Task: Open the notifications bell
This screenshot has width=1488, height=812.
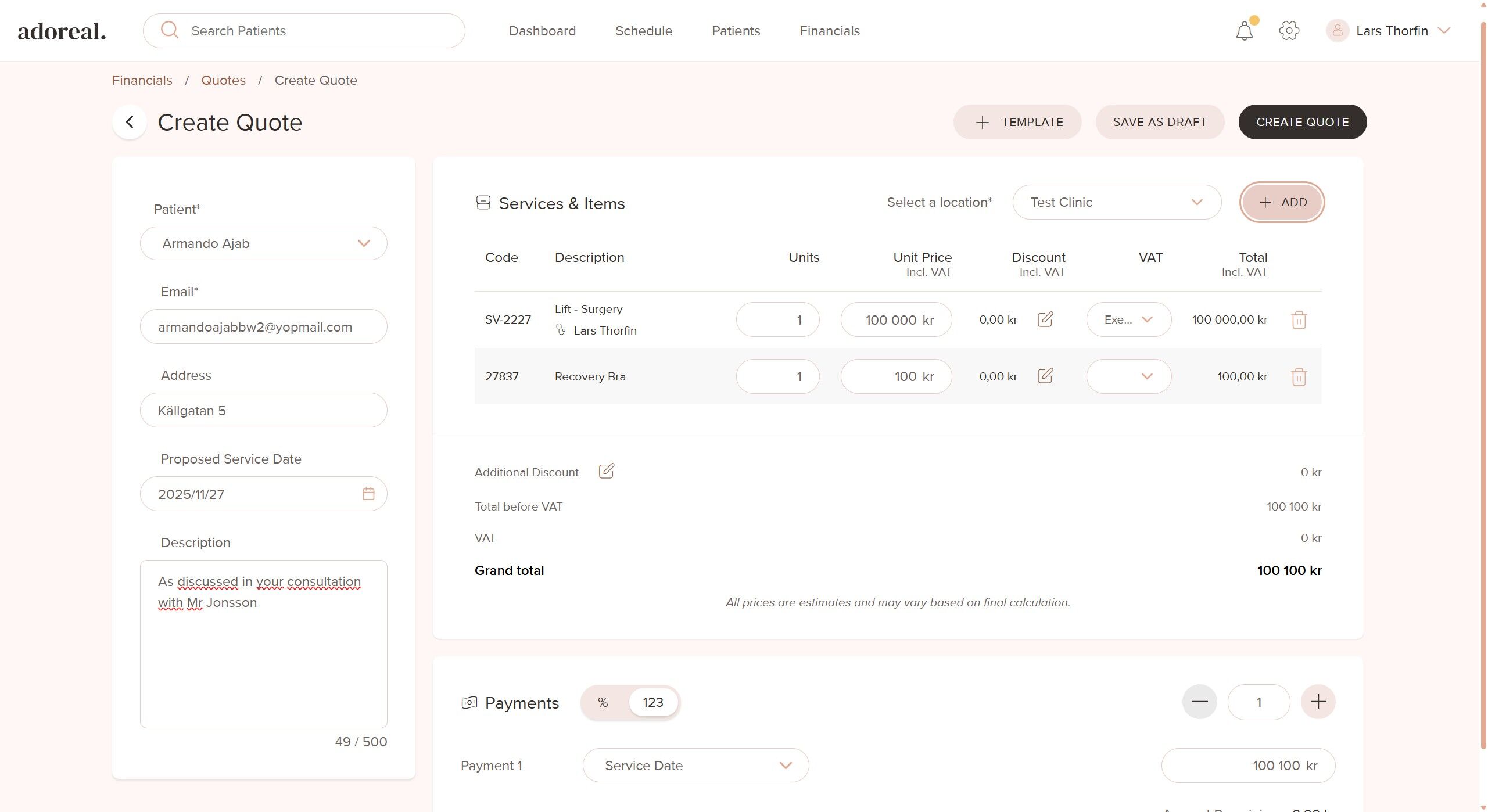Action: point(1244,31)
